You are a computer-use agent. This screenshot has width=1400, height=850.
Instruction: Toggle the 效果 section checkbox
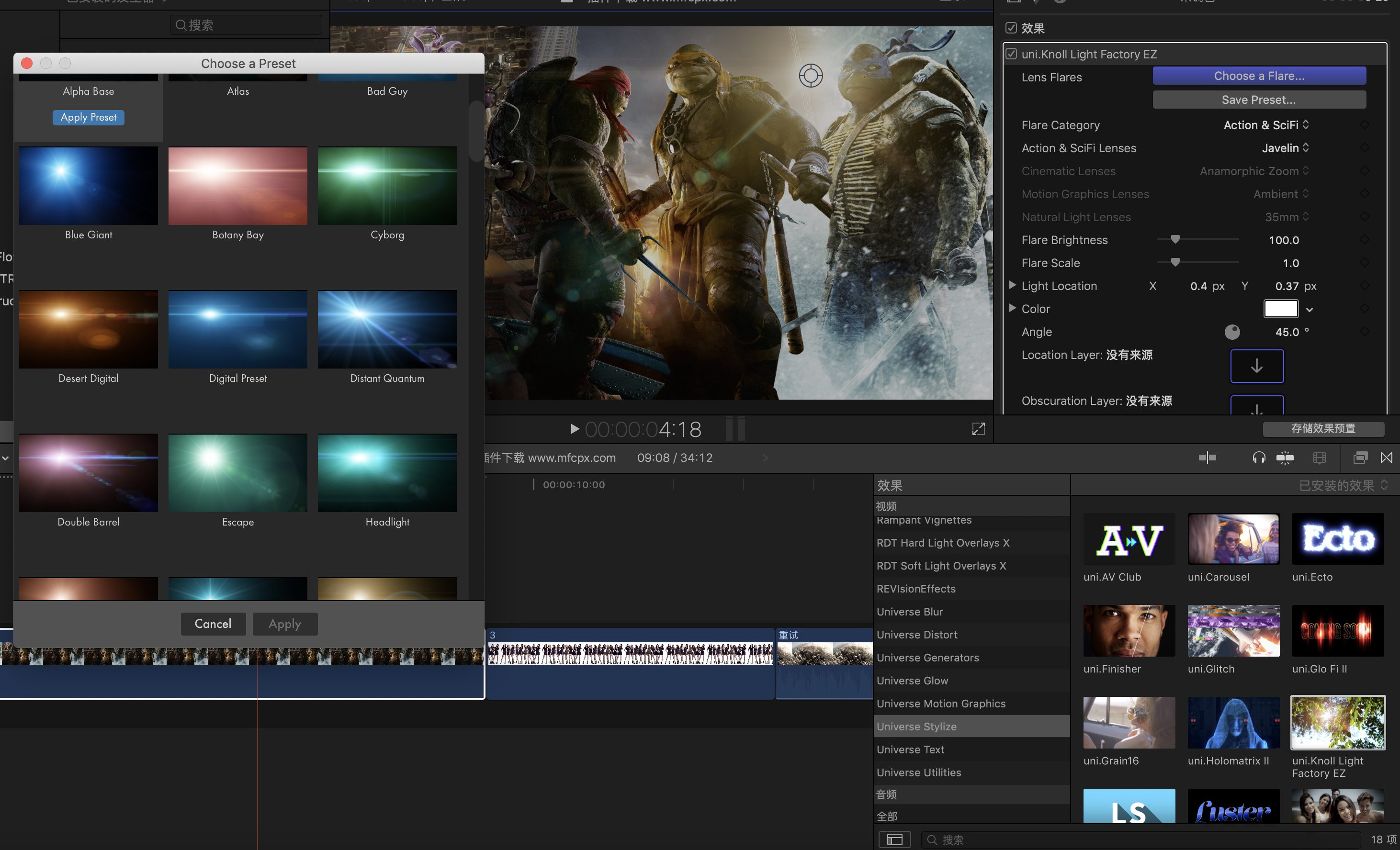point(1011,28)
